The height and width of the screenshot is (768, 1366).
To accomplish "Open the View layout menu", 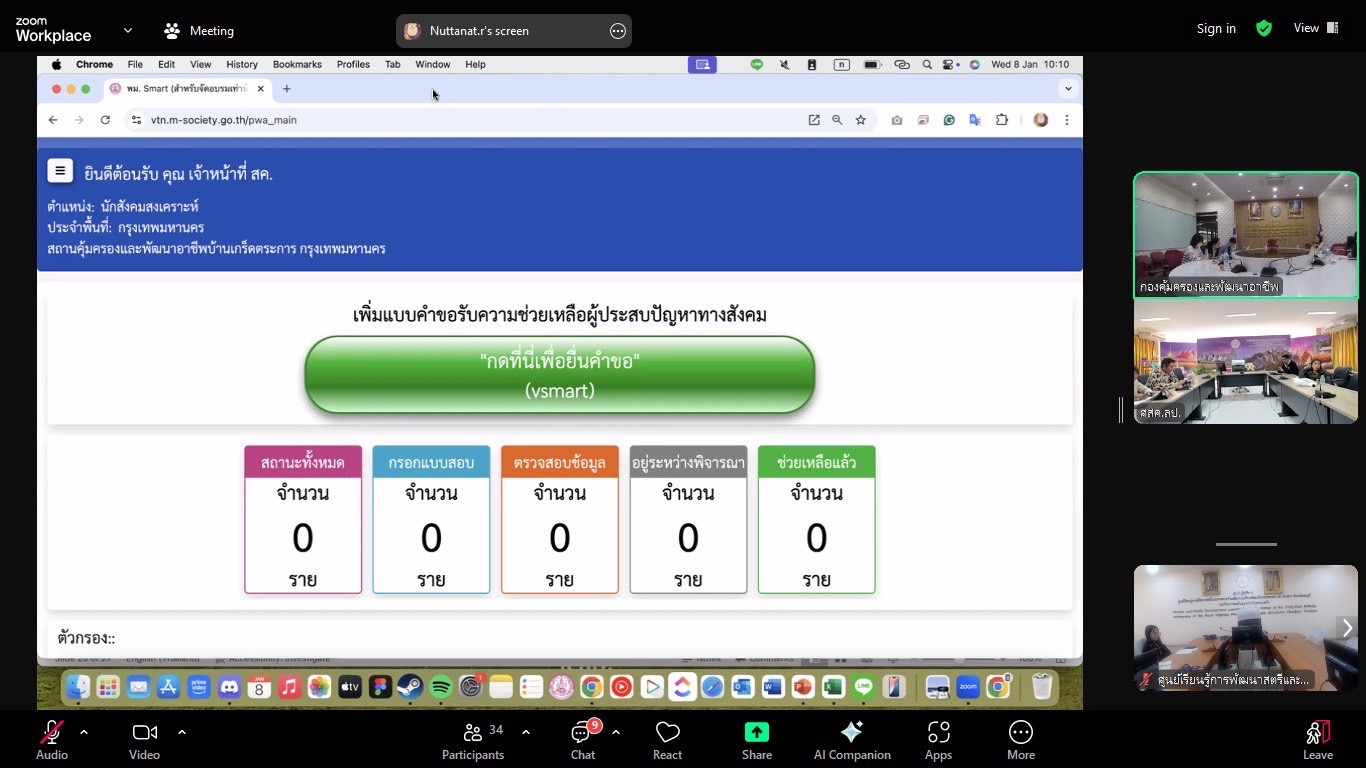I will [x=1316, y=28].
